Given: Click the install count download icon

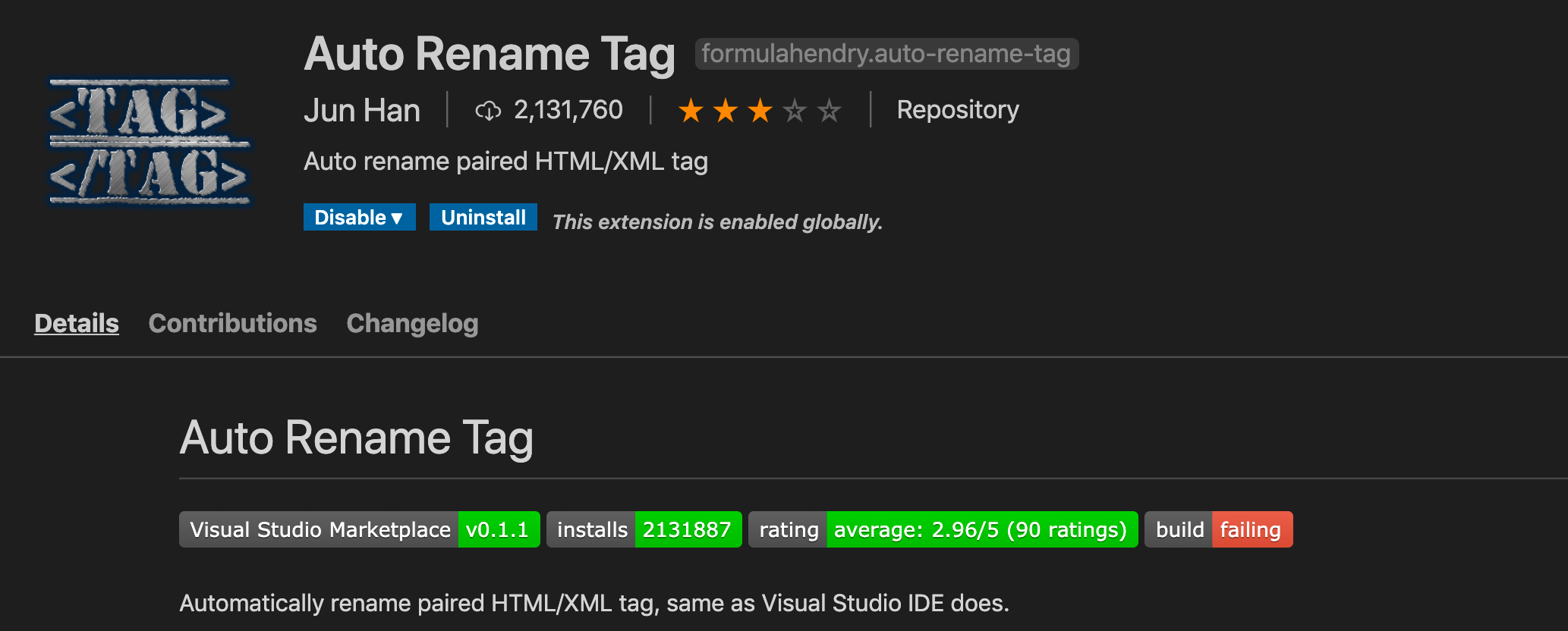Looking at the screenshot, I should tap(488, 111).
